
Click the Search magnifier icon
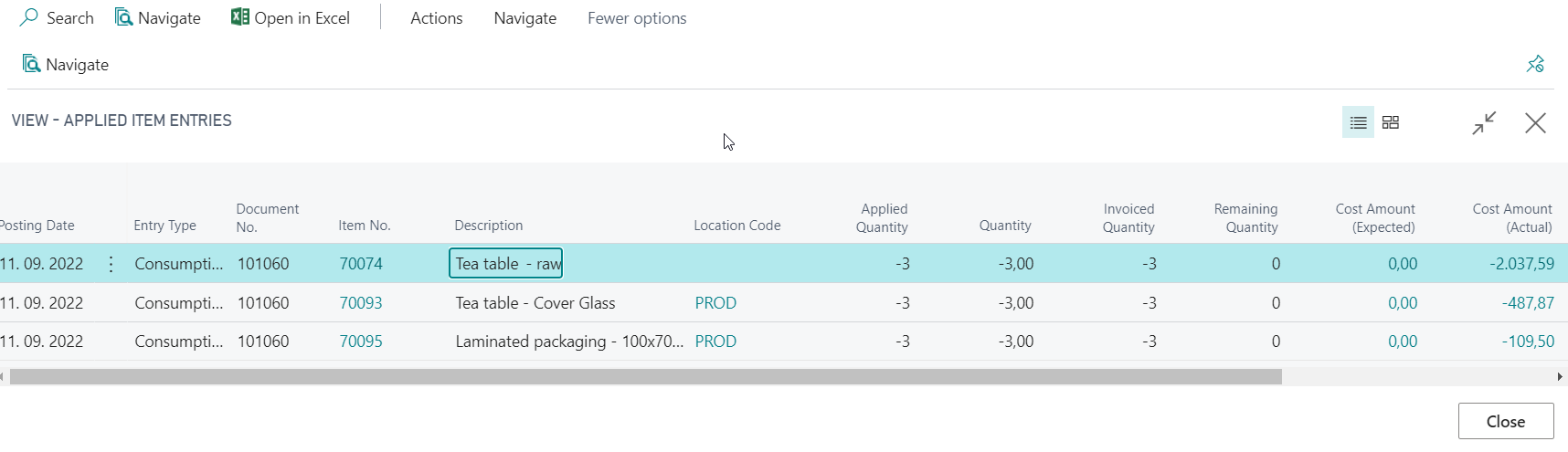[x=29, y=17]
